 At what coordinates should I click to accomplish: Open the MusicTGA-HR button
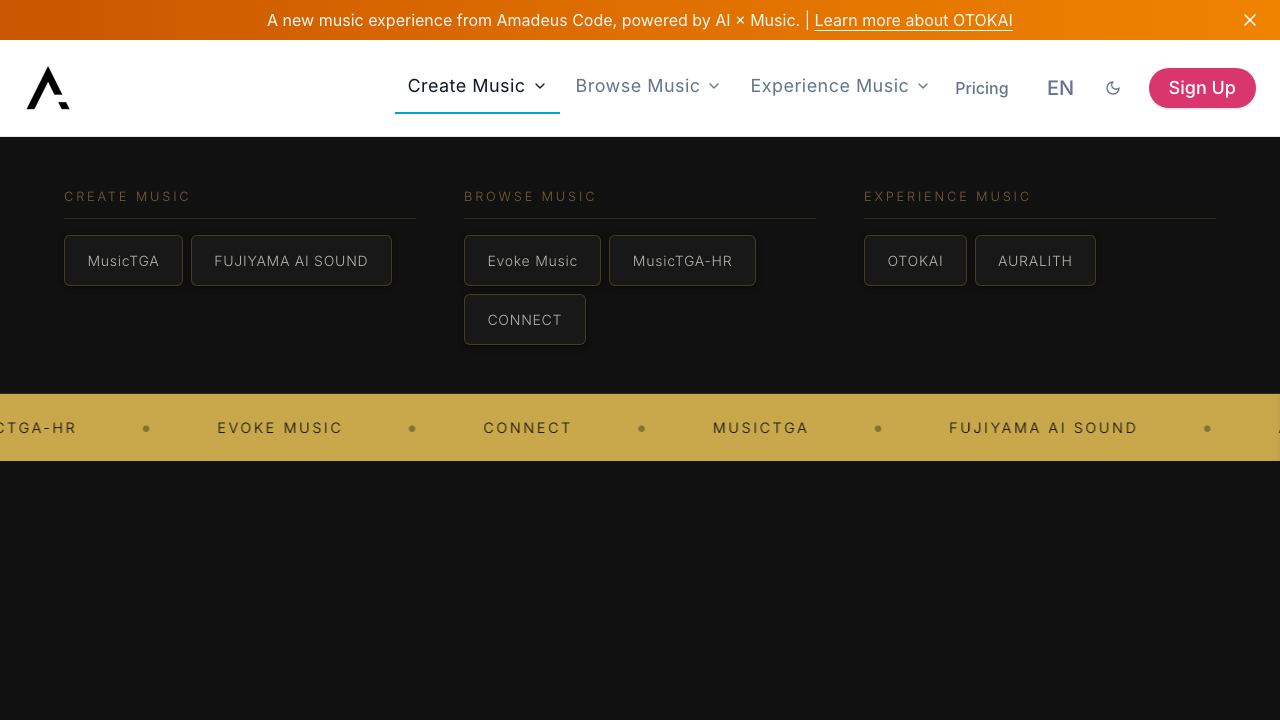click(x=682, y=260)
